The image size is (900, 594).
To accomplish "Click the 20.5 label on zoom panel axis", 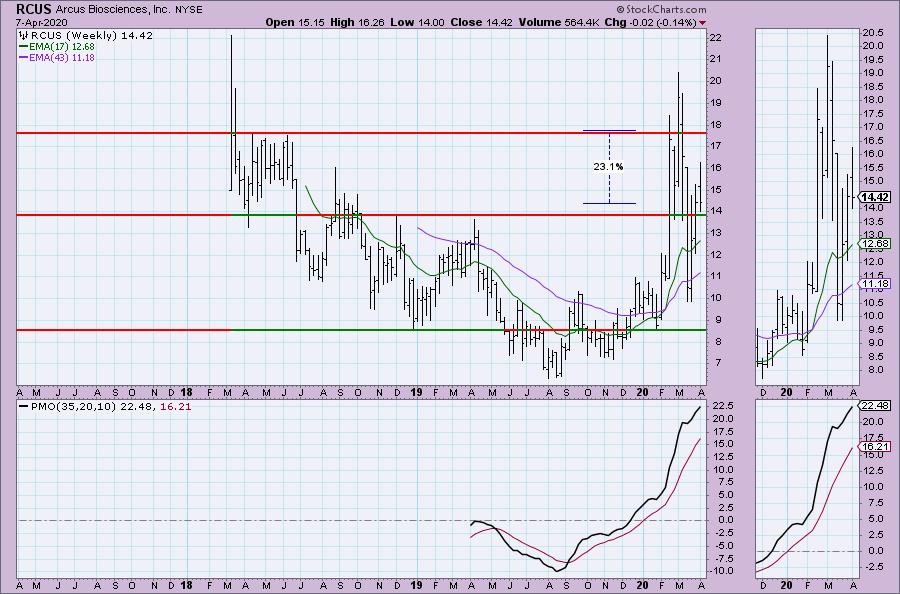I will coord(872,33).
